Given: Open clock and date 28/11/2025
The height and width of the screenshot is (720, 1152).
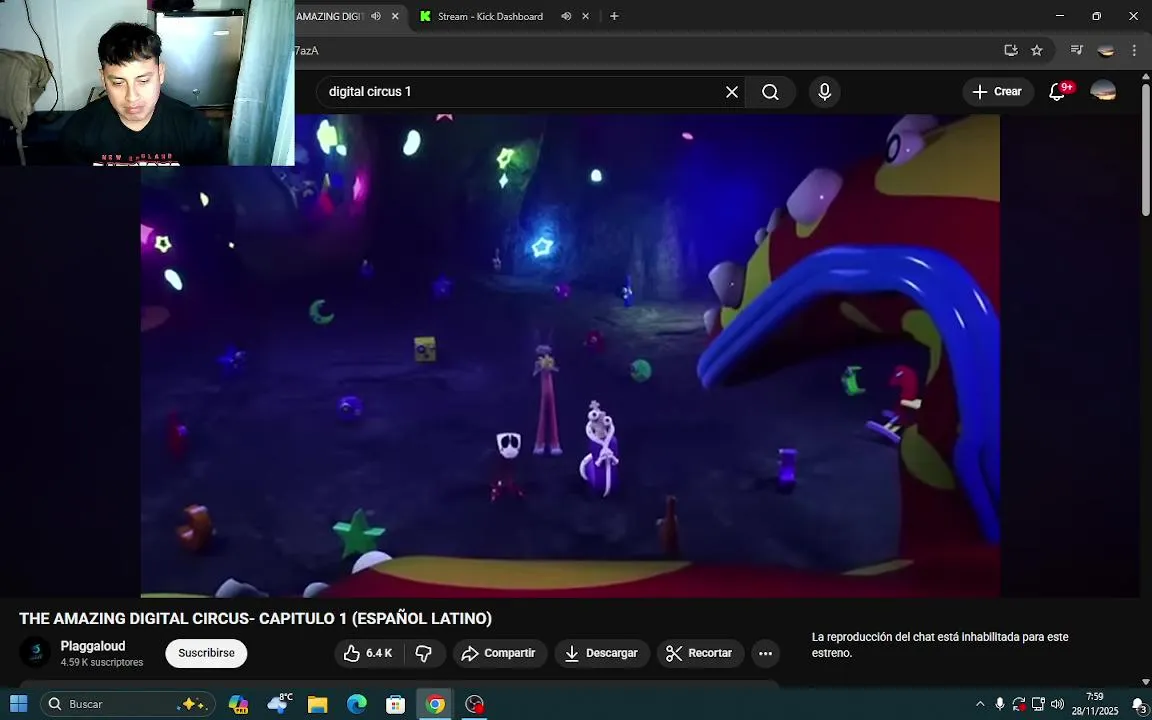Looking at the screenshot, I should coord(1095,704).
